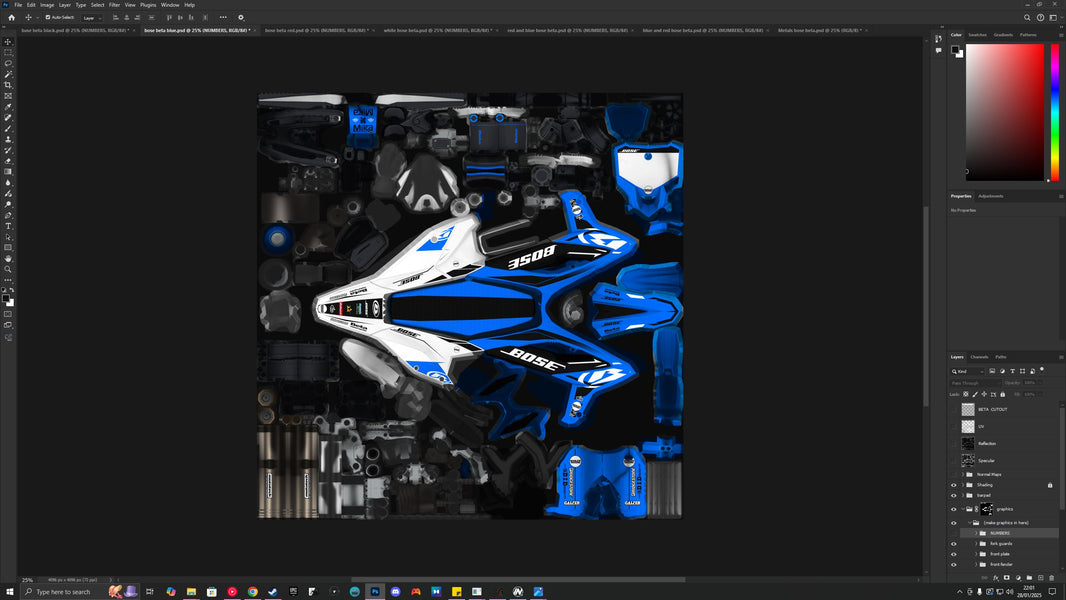The width and height of the screenshot is (1066, 600).
Task: Show the BETA CUTOUT layer
Action: (x=953, y=410)
